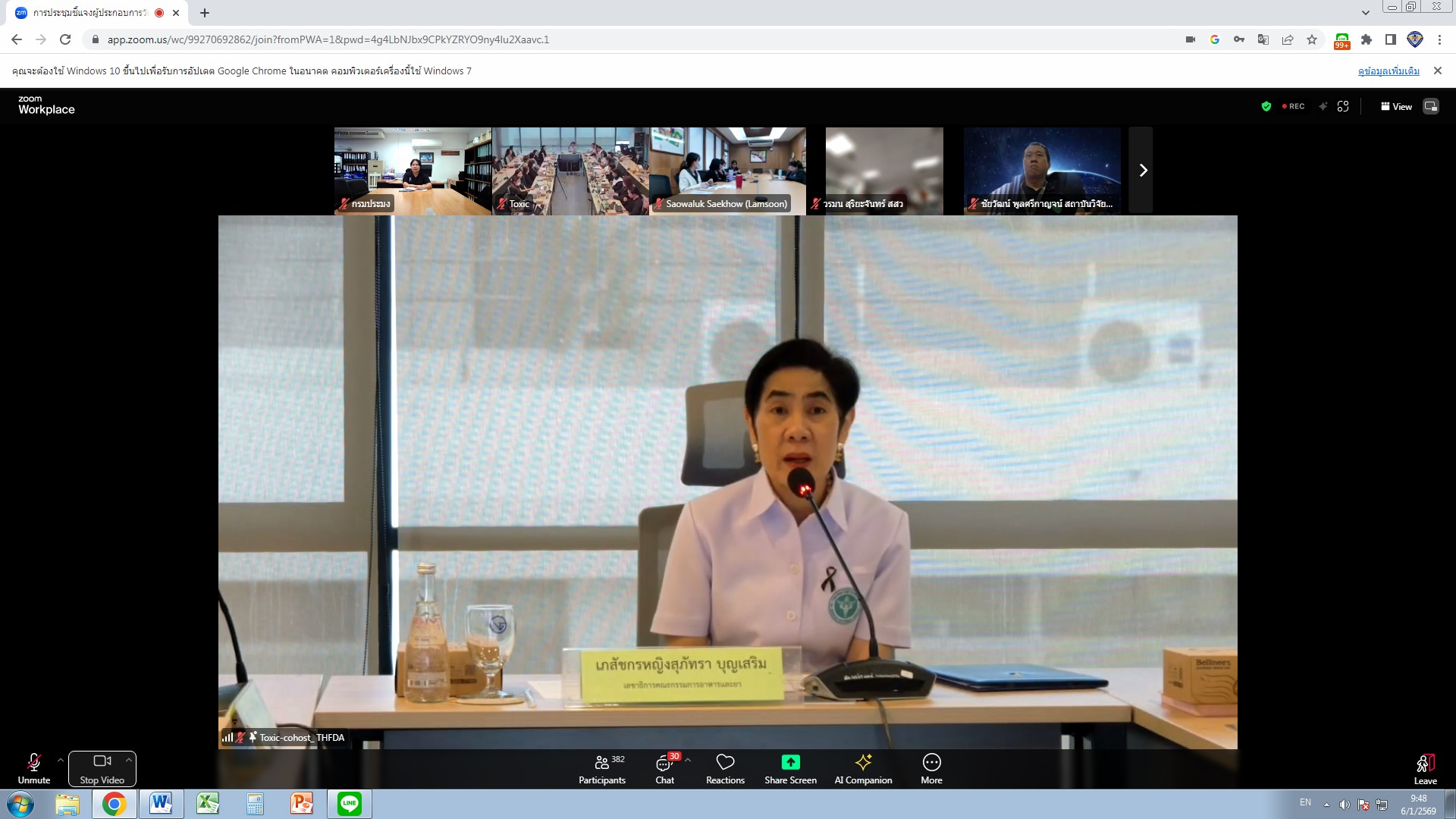
Task: Open the View layout menu
Action: click(x=1396, y=106)
